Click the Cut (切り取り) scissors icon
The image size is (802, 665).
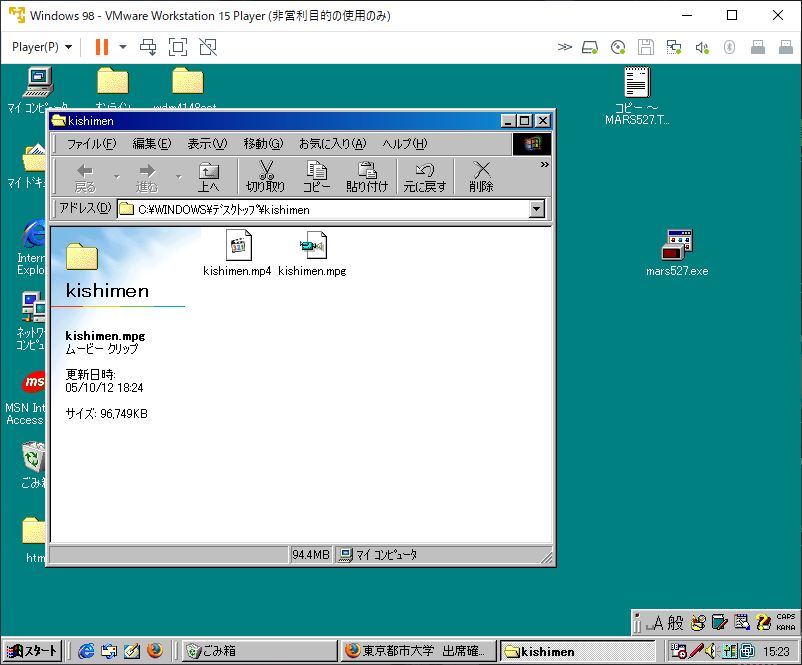265,176
